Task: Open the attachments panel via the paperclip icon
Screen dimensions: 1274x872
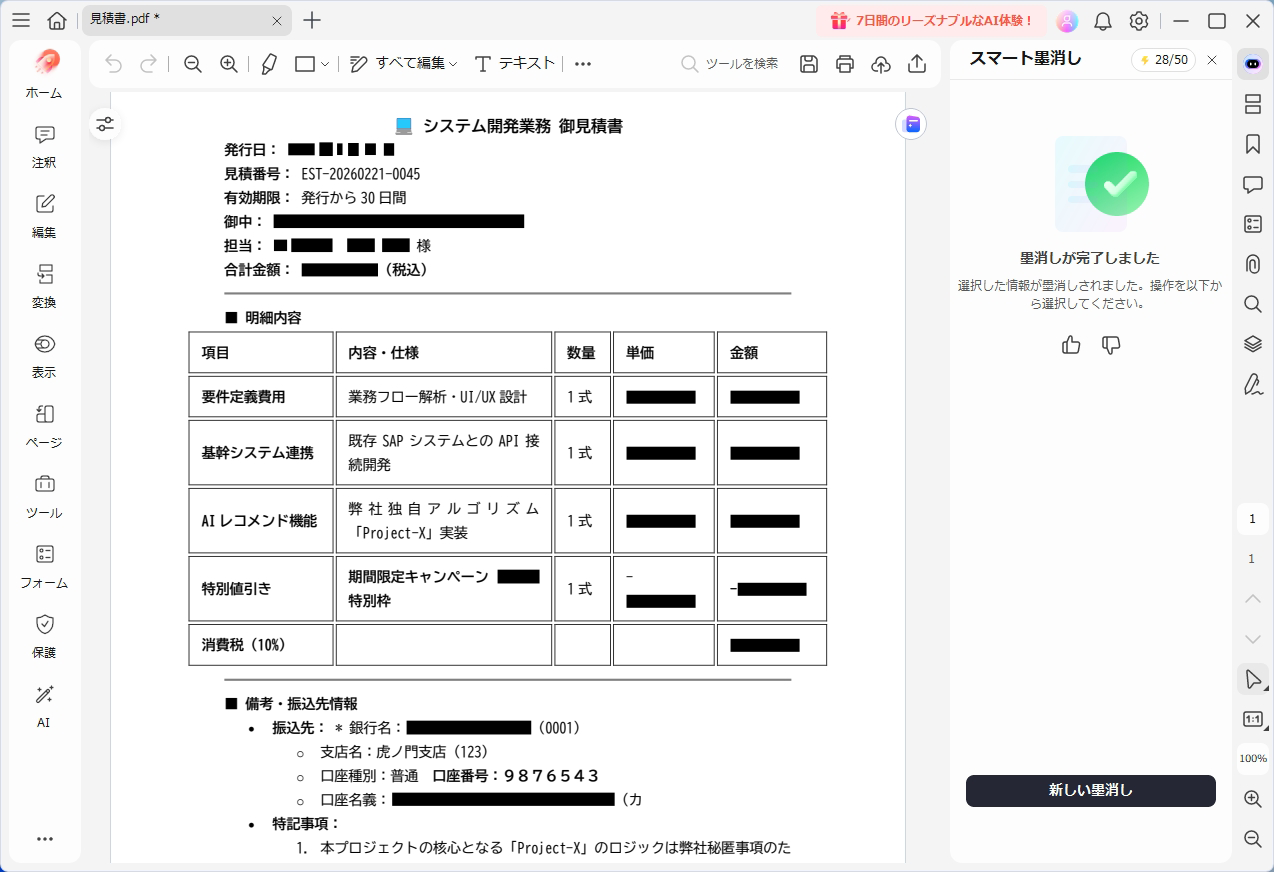Action: click(x=1252, y=263)
